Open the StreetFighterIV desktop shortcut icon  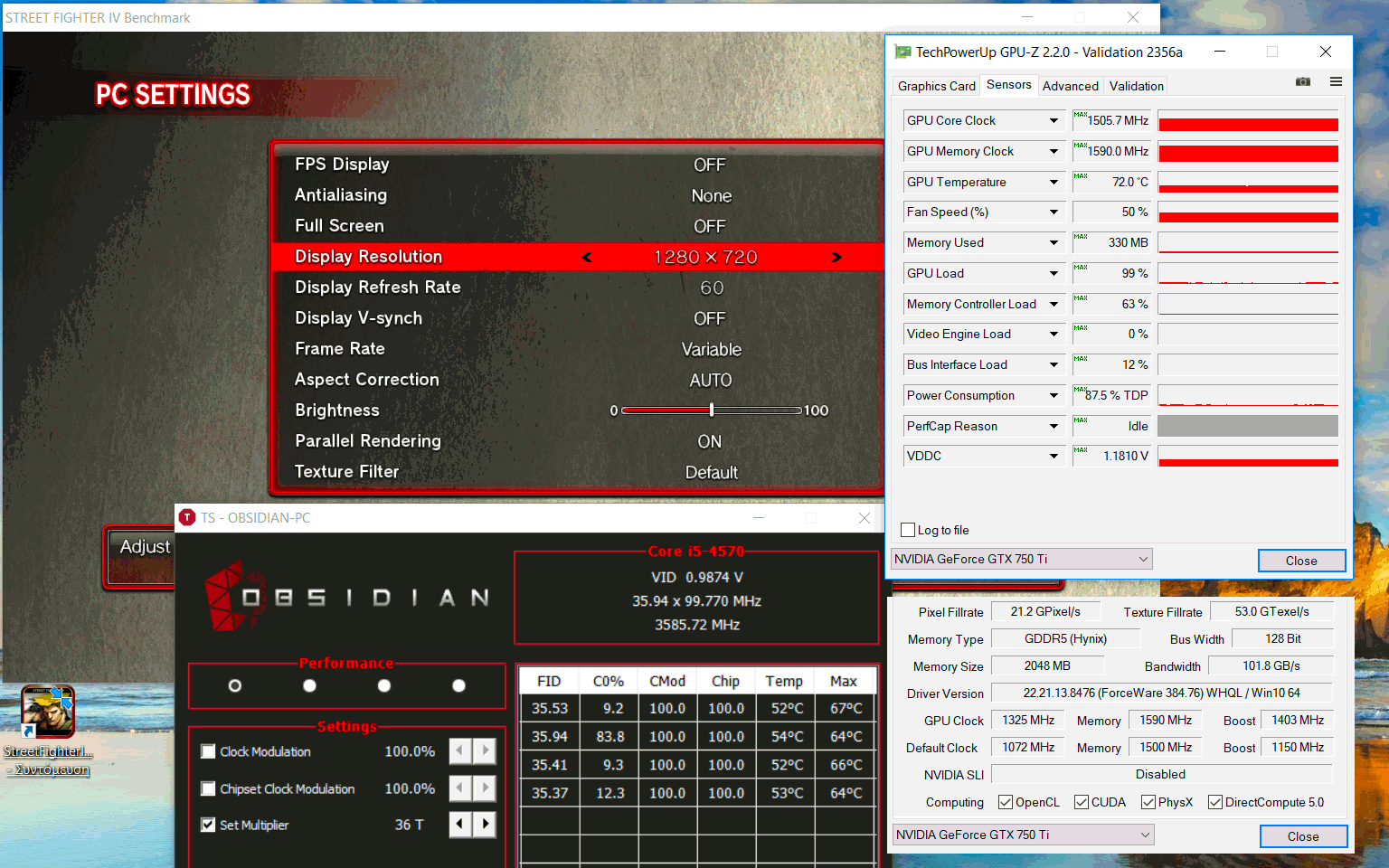click(x=48, y=712)
